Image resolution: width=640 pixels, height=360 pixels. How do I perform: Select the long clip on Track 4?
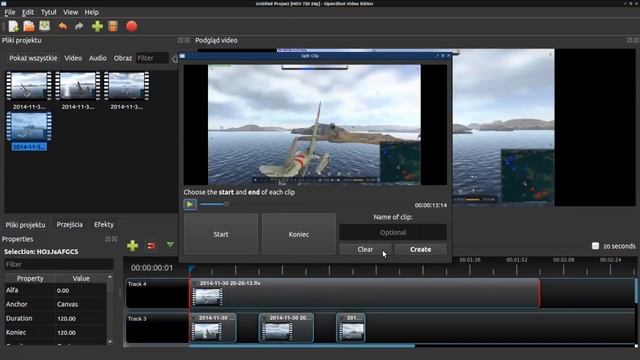(364, 293)
